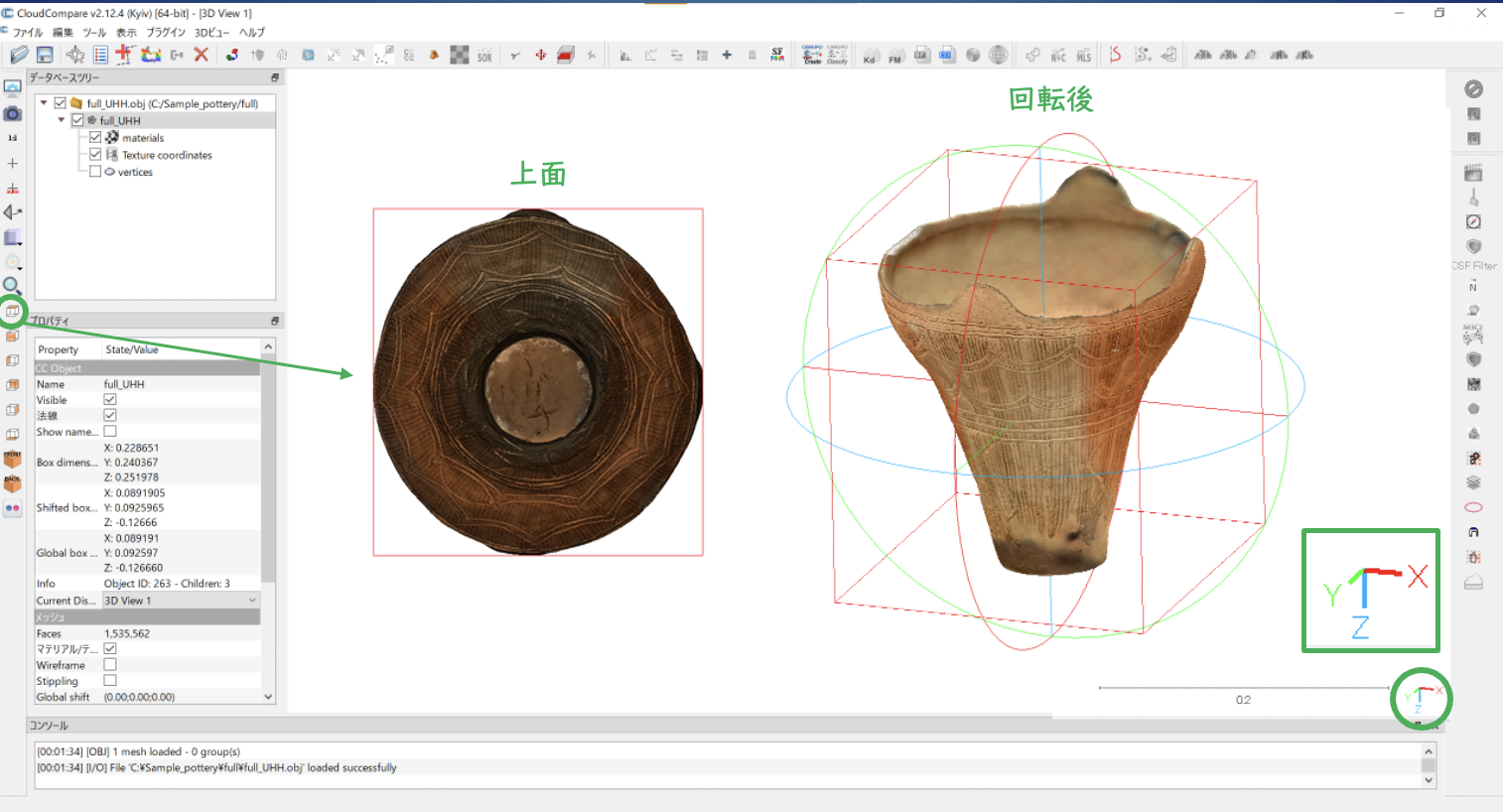
Task: Click the magnifier zoom icon in left sidebar
Action: (13, 287)
